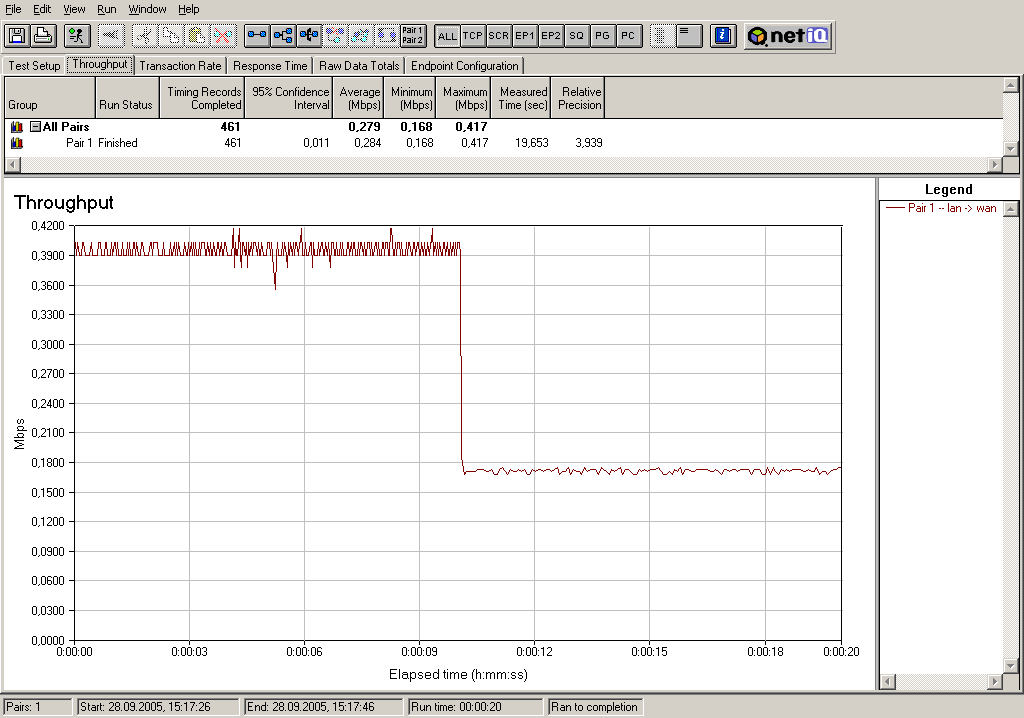Click the Pair 1 Pair 2 compare icon
This screenshot has width=1024, height=718.
[x=413, y=35]
